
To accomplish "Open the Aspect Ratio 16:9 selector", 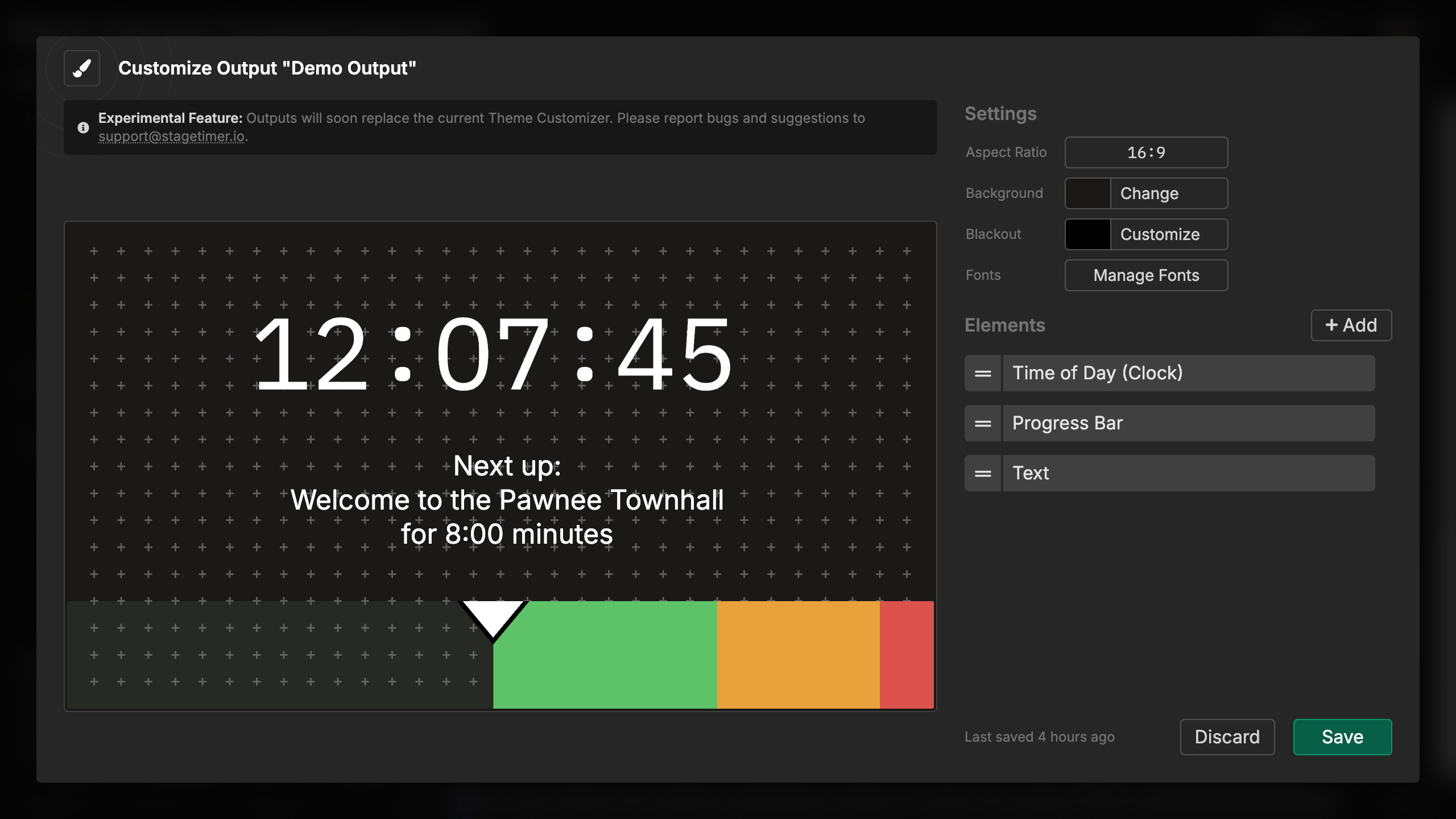I will pos(1146,152).
